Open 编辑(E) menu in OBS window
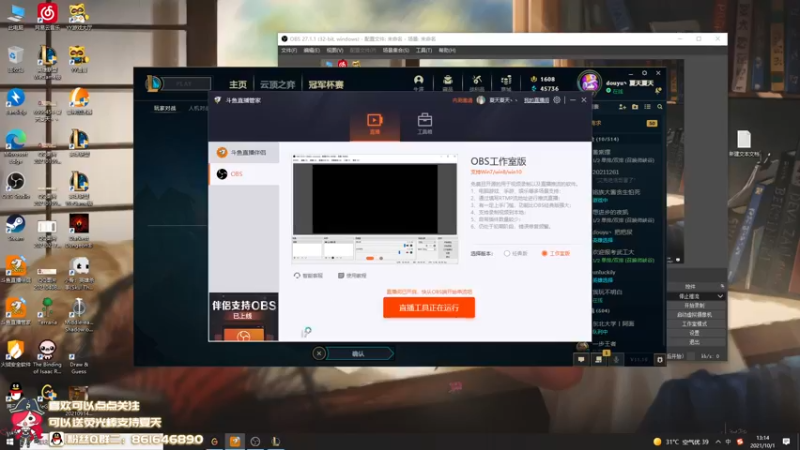The width and height of the screenshot is (800, 450). pyautogui.click(x=312, y=51)
